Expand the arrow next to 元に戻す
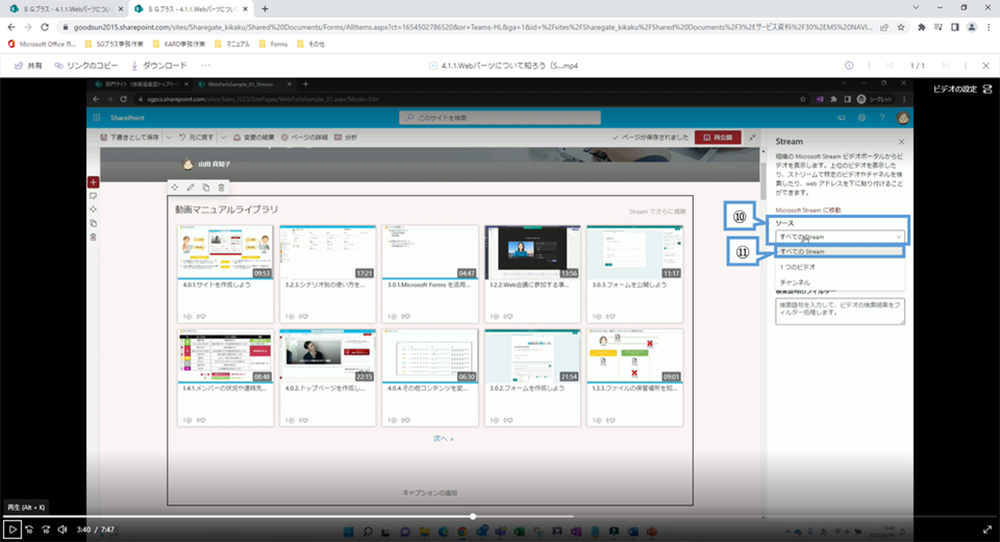Screen dimensions: 1000x542 [223, 137]
